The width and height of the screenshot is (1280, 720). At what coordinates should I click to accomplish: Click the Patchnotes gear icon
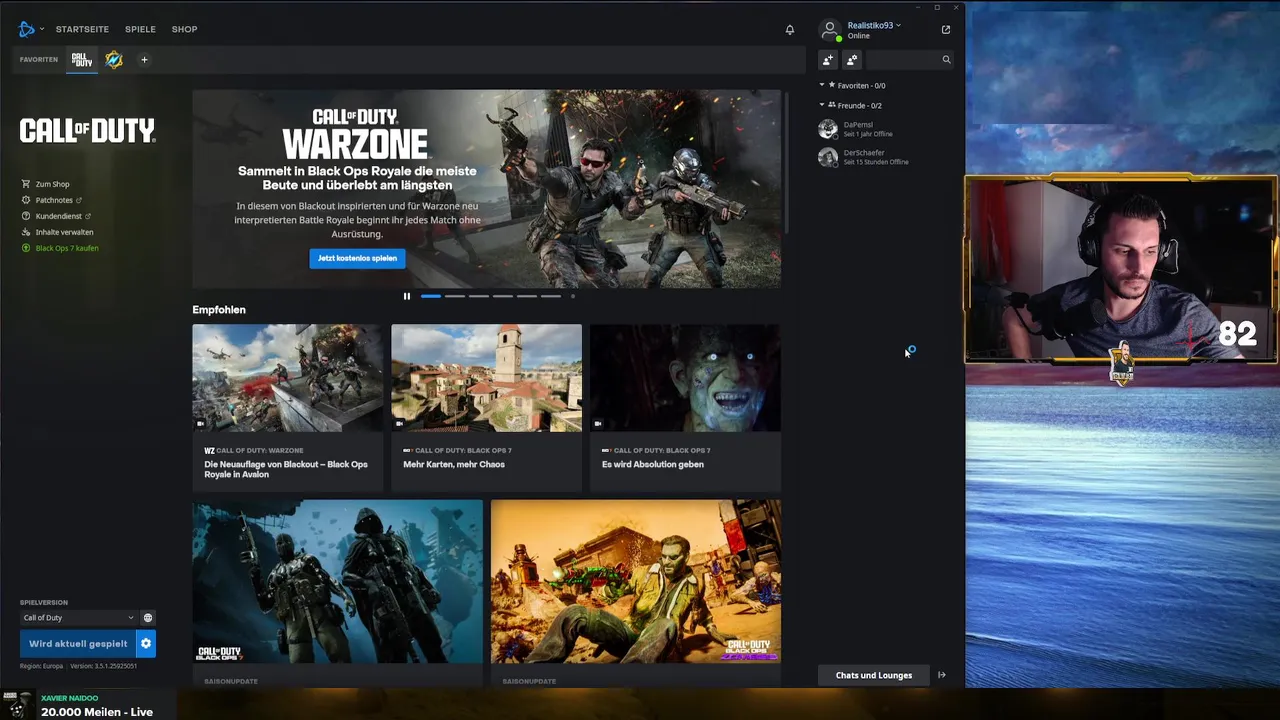26,200
